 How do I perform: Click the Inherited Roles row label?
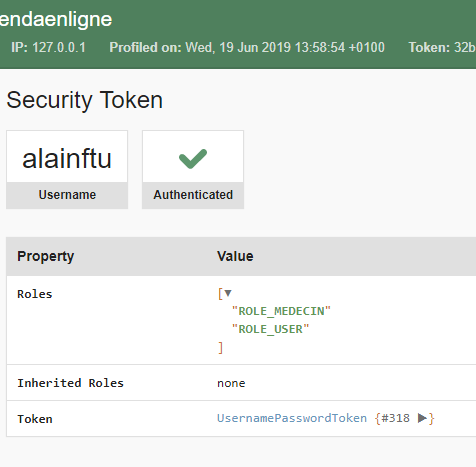pyautogui.click(x=70, y=383)
